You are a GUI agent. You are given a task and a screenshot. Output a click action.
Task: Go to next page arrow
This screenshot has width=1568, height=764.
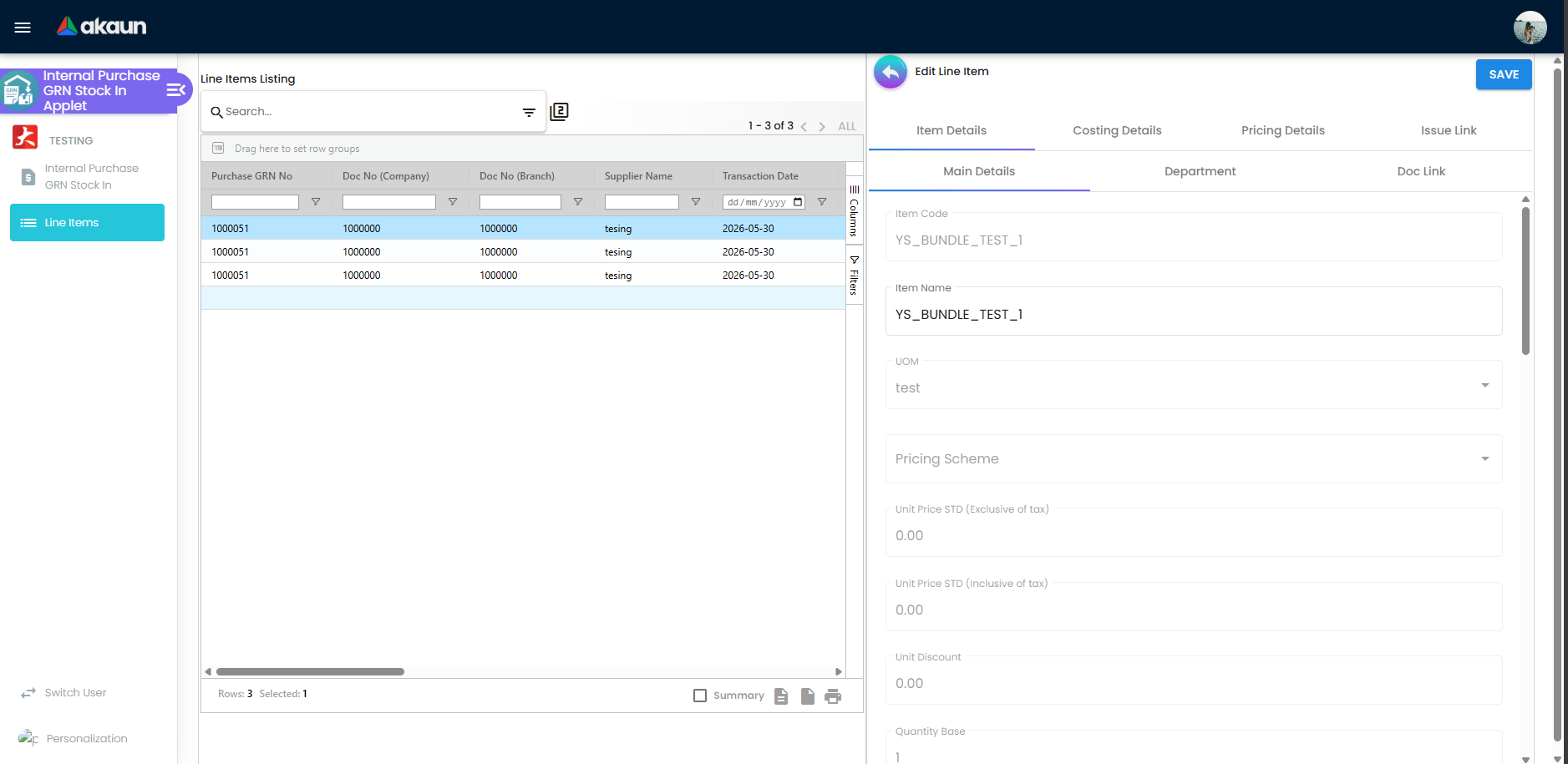click(x=822, y=126)
